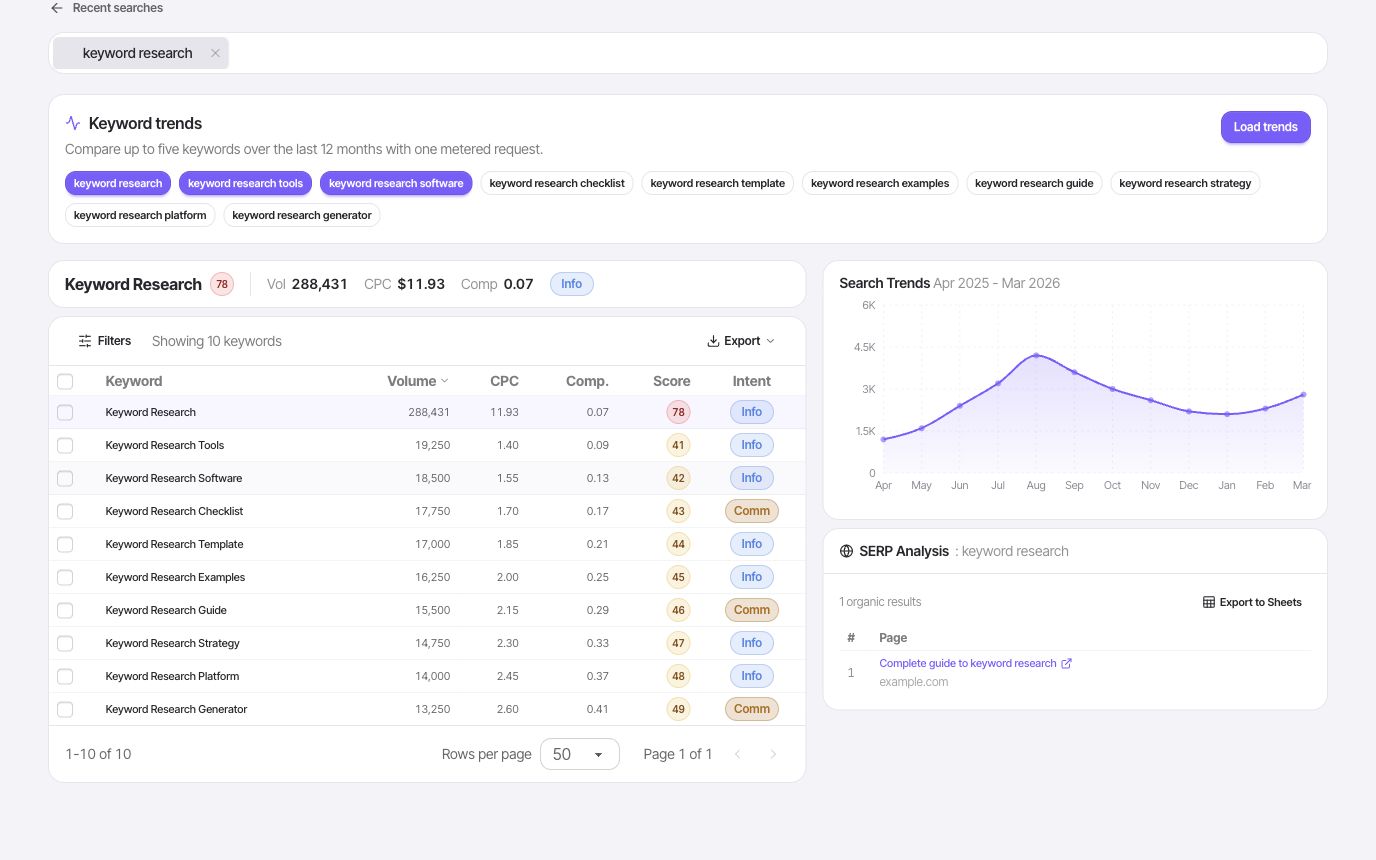Check the Keyword Research Guide row checkbox

pos(65,610)
